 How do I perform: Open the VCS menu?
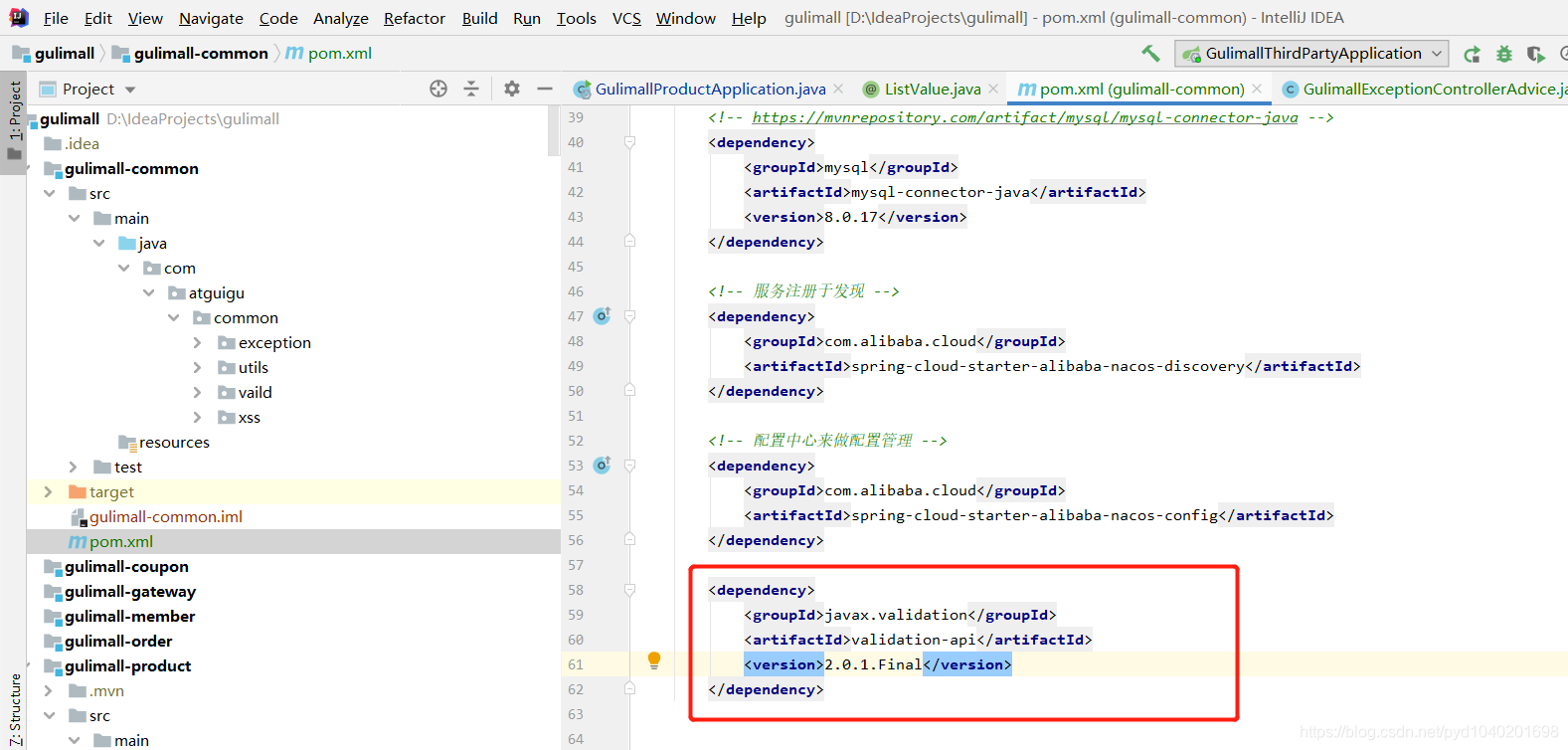point(626,18)
